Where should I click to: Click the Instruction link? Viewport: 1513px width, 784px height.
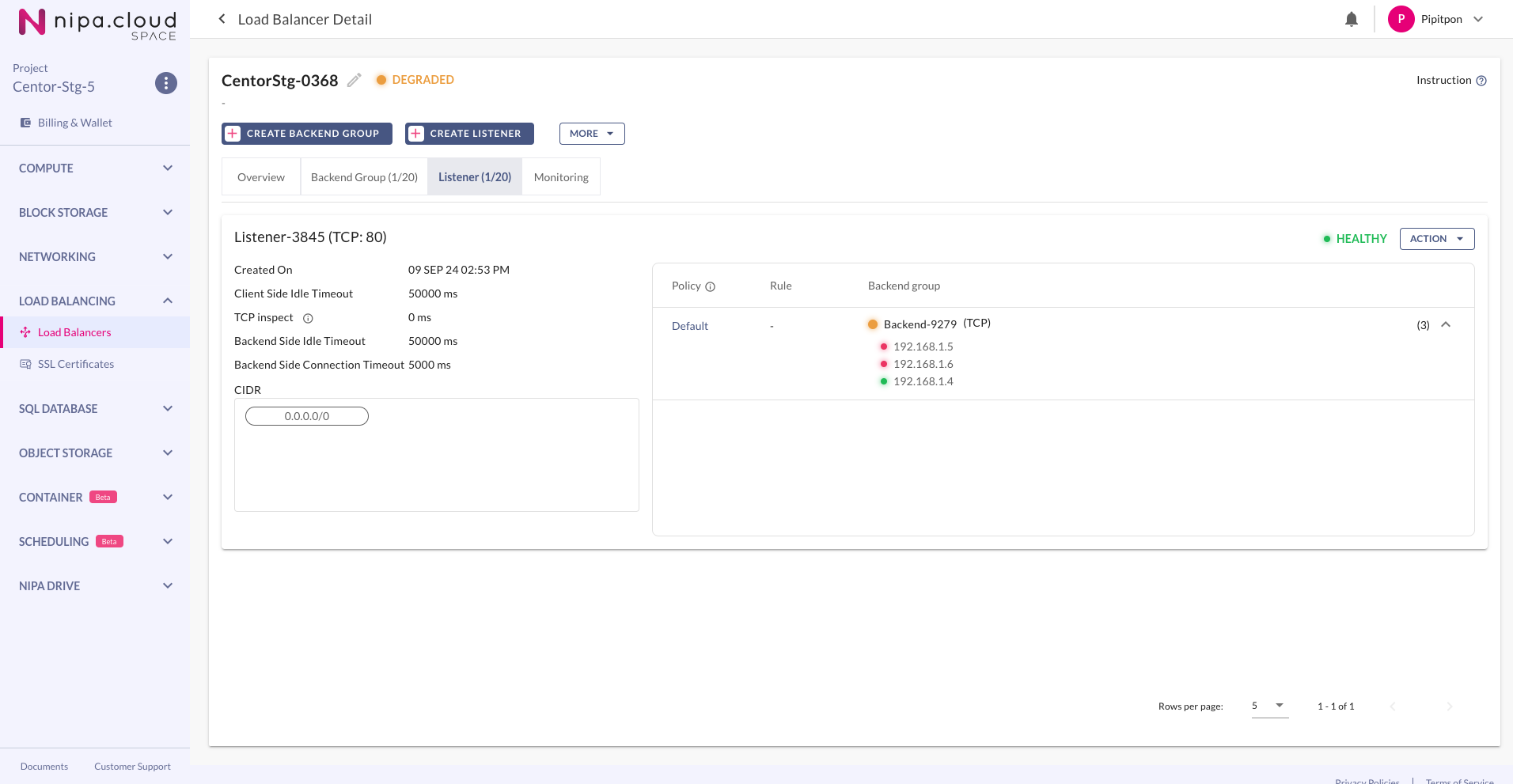(1444, 80)
